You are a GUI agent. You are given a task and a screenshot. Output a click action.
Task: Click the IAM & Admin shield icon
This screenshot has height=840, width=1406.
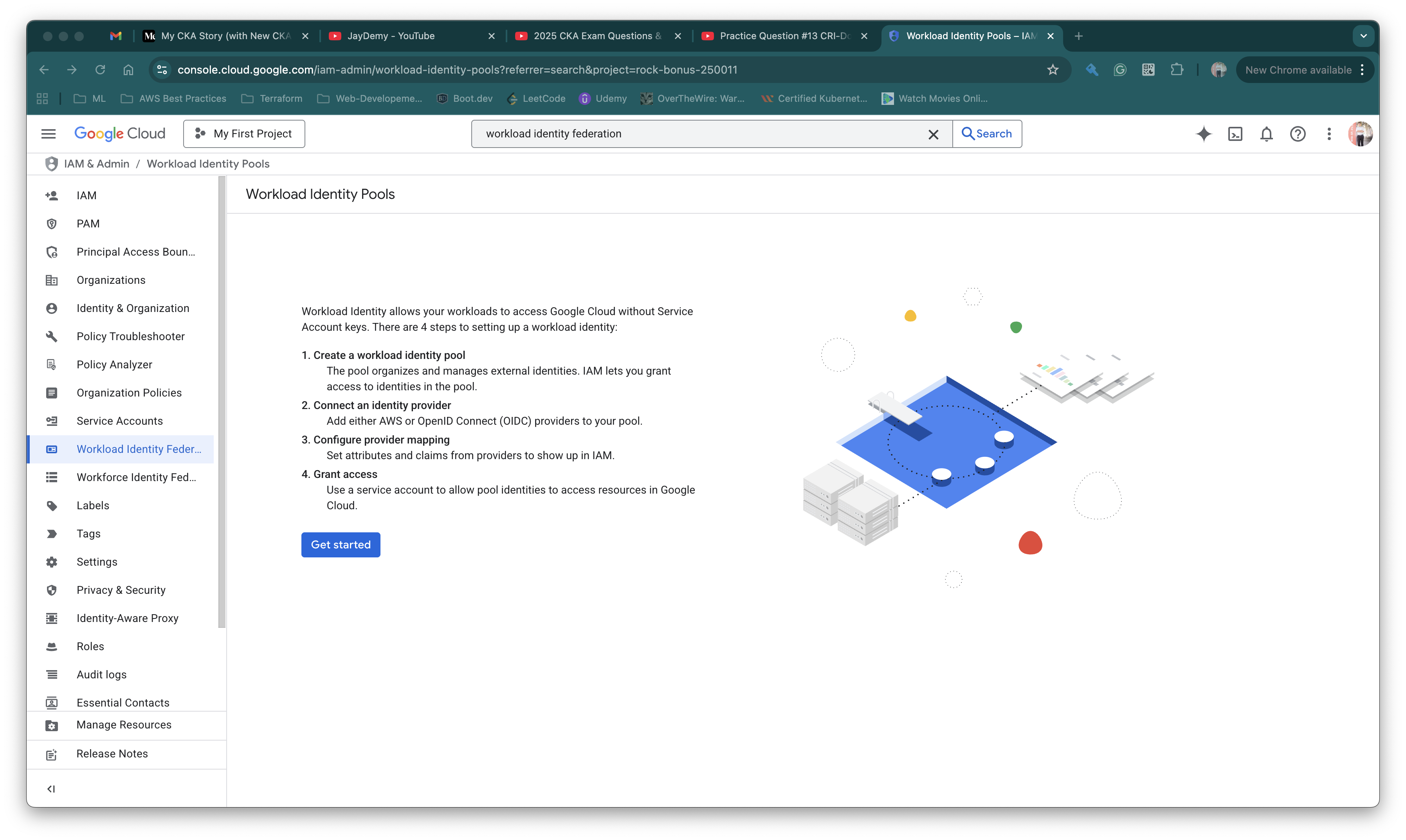pyautogui.click(x=52, y=164)
